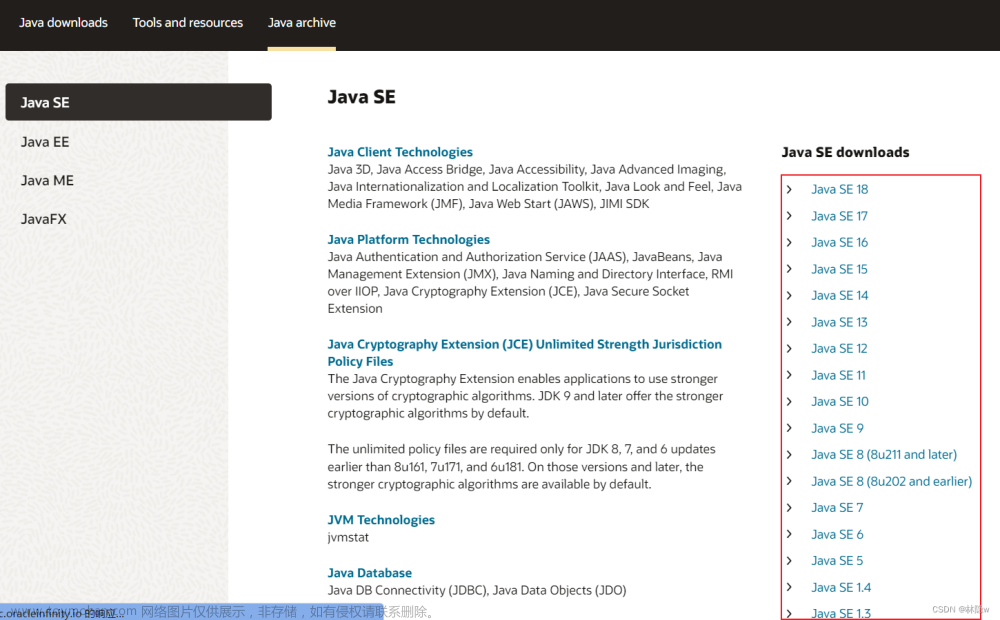Open the Java SE 9 link
This screenshot has width=1000, height=620.
coord(837,428)
